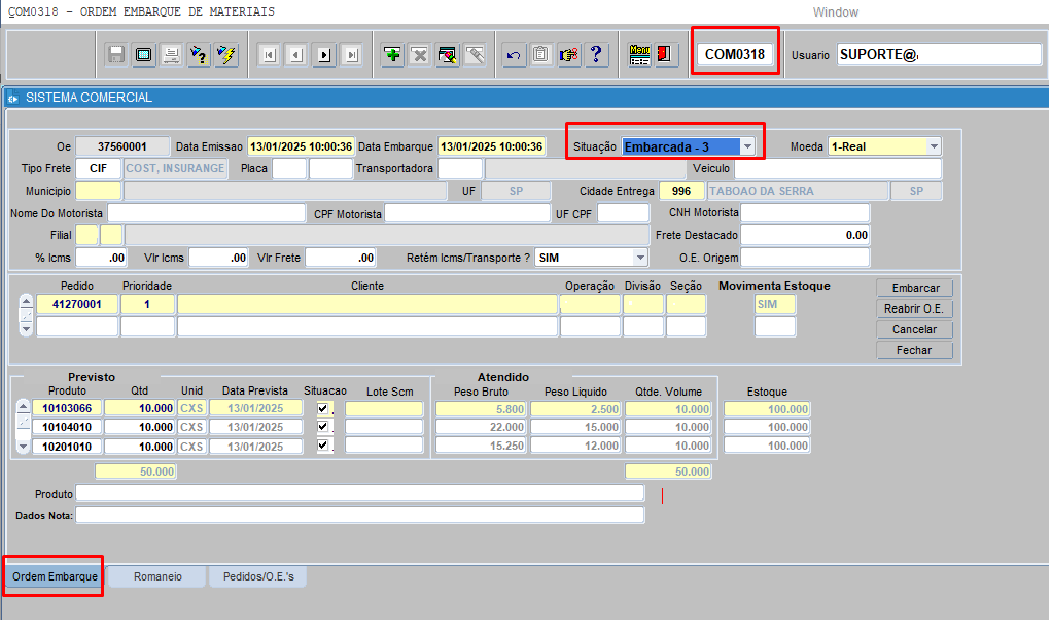
Task: Click the Dados Nota input field
Action: tap(360, 516)
